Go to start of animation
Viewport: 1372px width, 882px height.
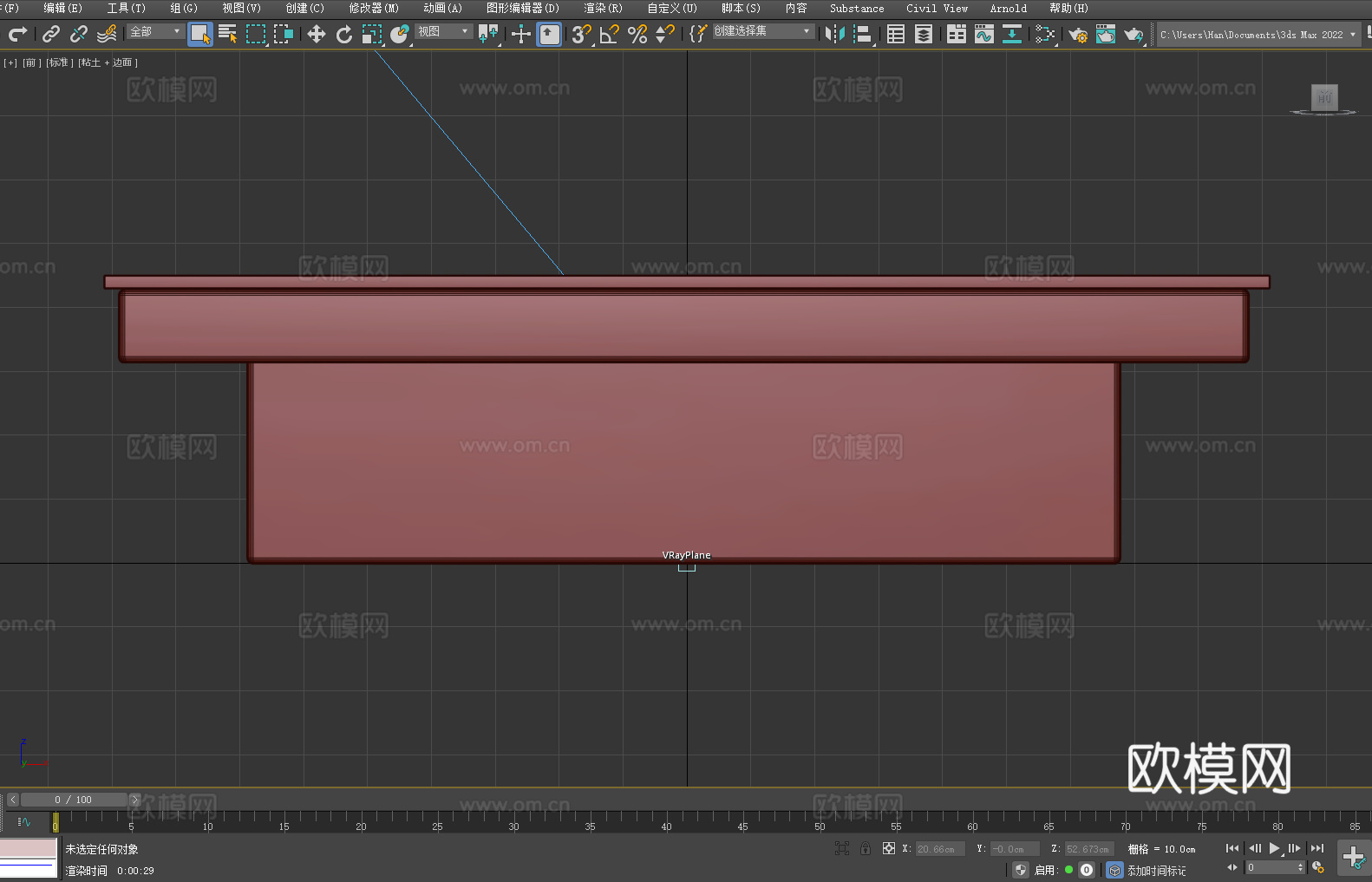tap(1232, 848)
